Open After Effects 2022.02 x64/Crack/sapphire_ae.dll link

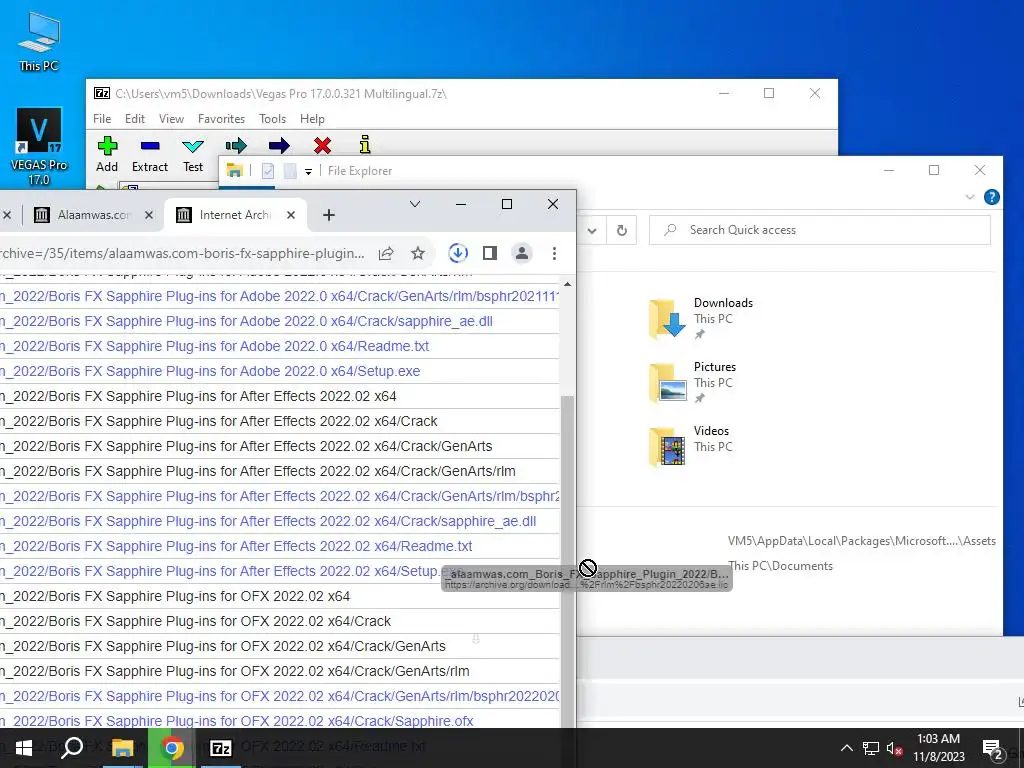pyautogui.click(x=268, y=521)
